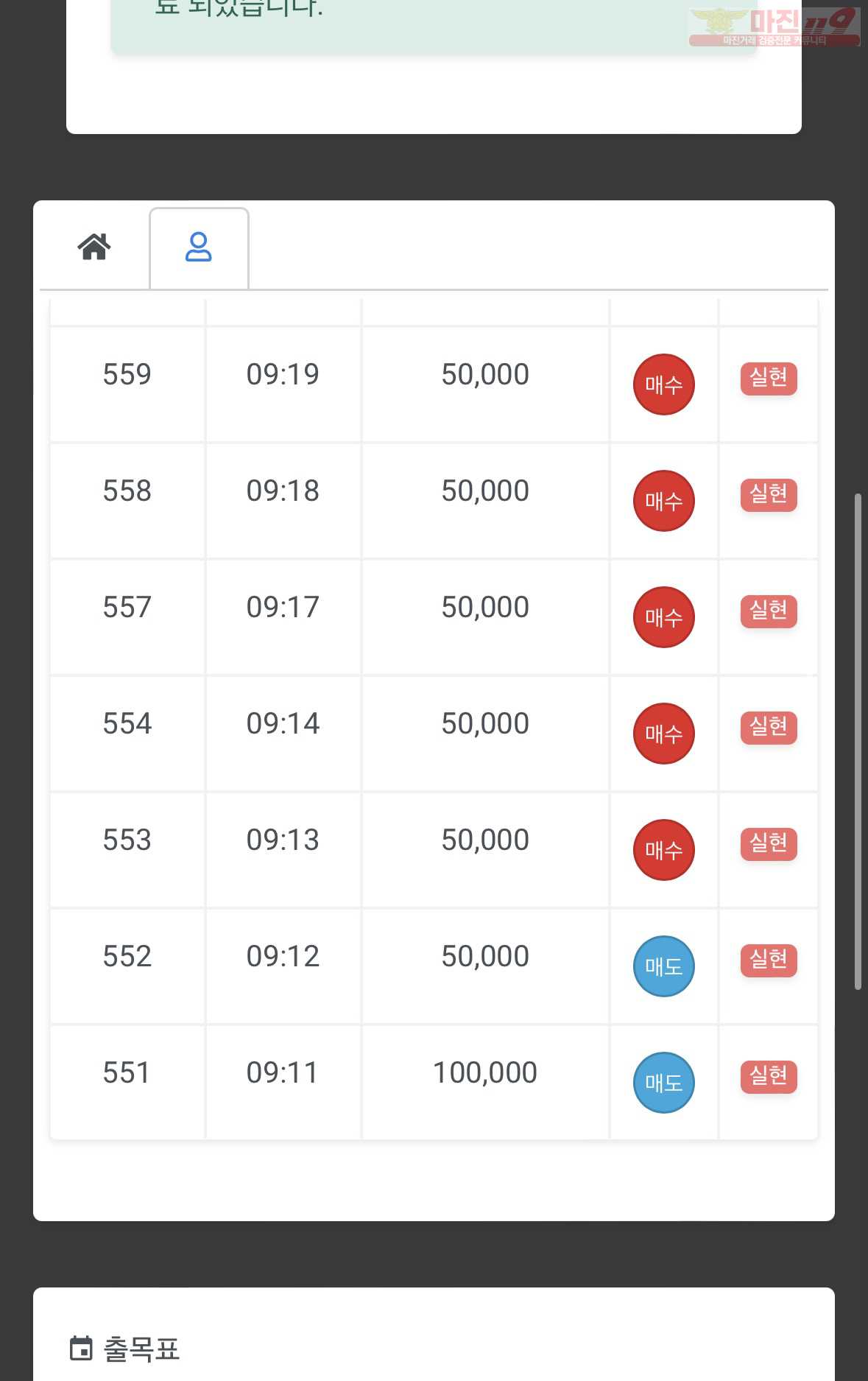The width and height of the screenshot is (868, 1381).
Task: Click the 실현 label in row 553
Action: click(769, 844)
